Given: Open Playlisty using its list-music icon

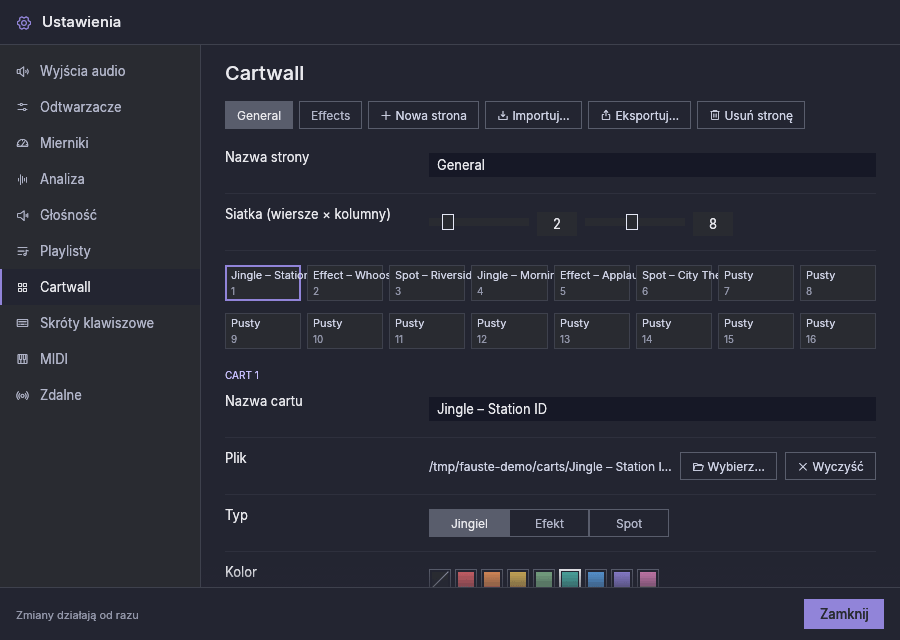Looking at the screenshot, I should click(x=22, y=251).
